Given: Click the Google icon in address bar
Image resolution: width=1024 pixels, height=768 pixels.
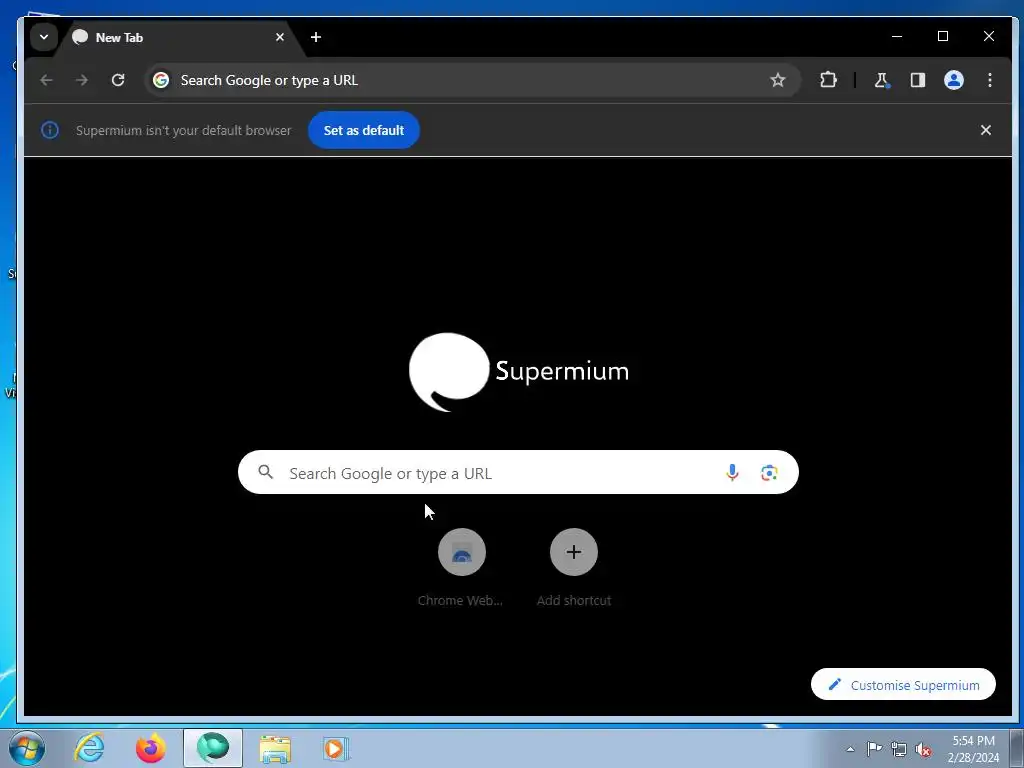Looking at the screenshot, I should tap(161, 80).
